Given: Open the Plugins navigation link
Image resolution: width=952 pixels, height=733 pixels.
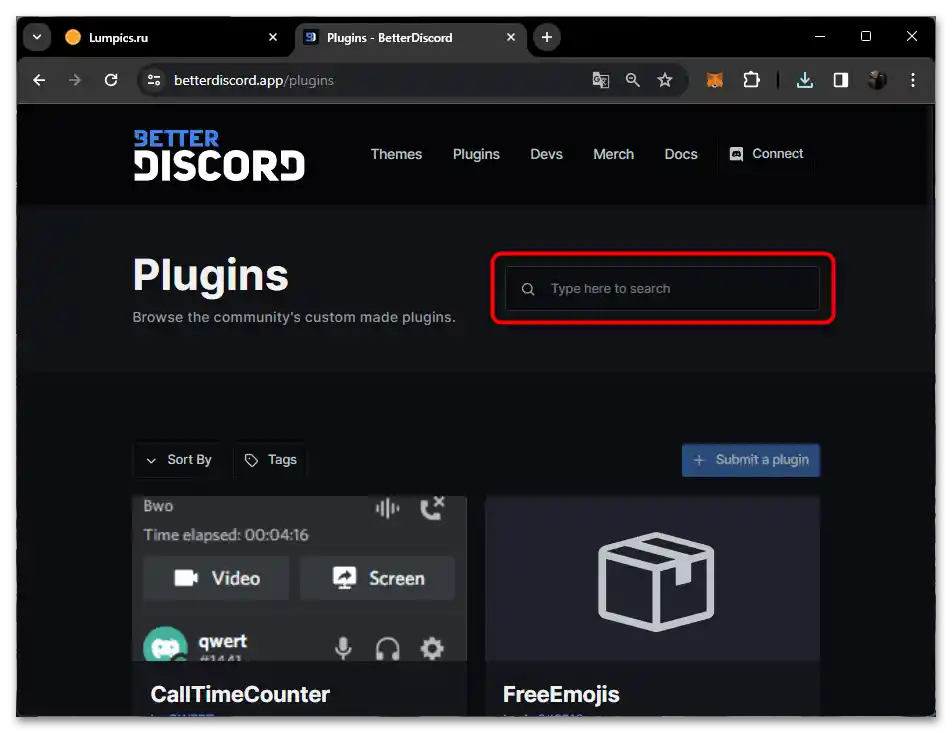Looking at the screenshot, I should coord(476,154).
